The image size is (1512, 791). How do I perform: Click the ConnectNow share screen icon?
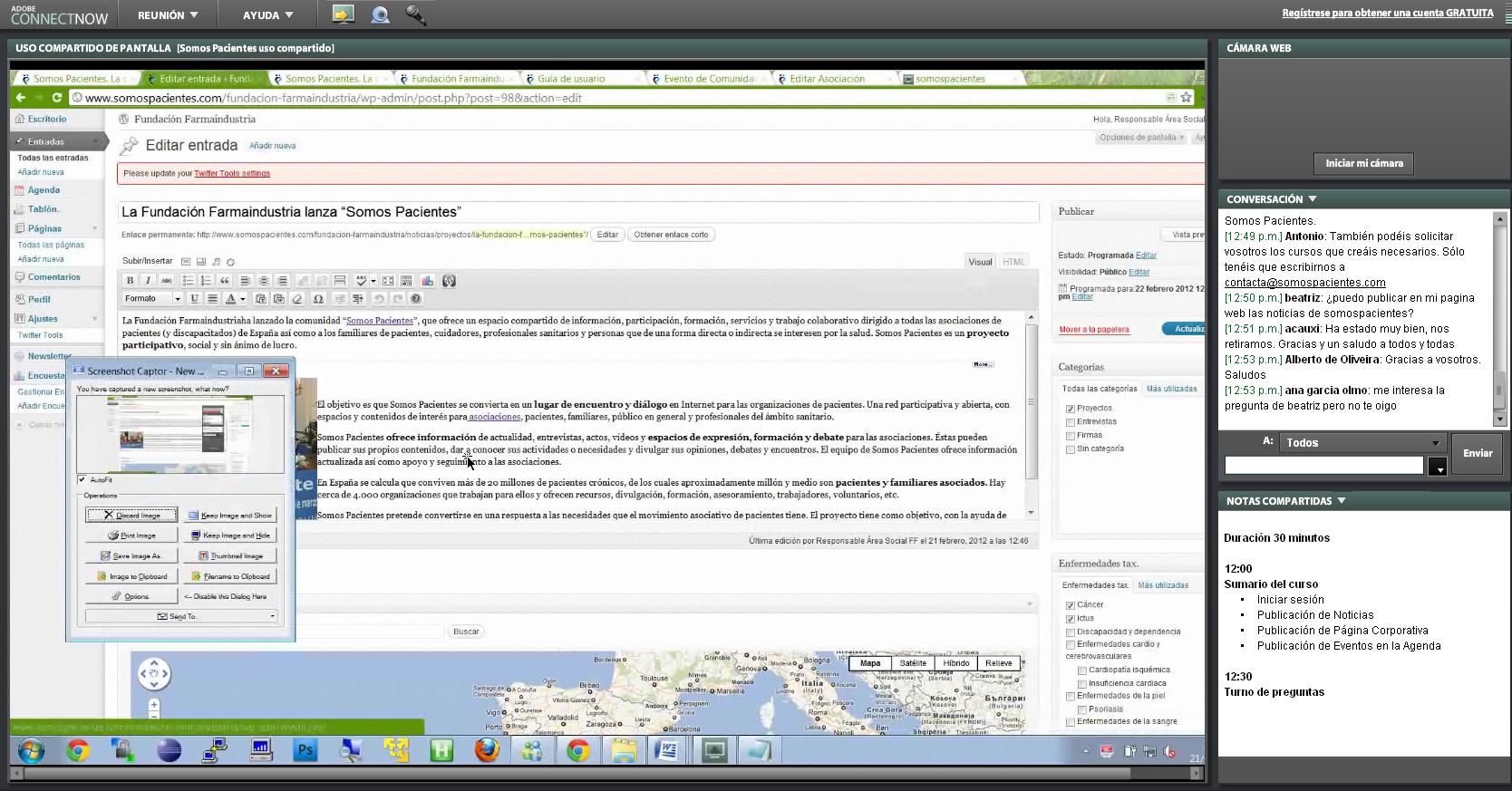[x=343, y=14]
